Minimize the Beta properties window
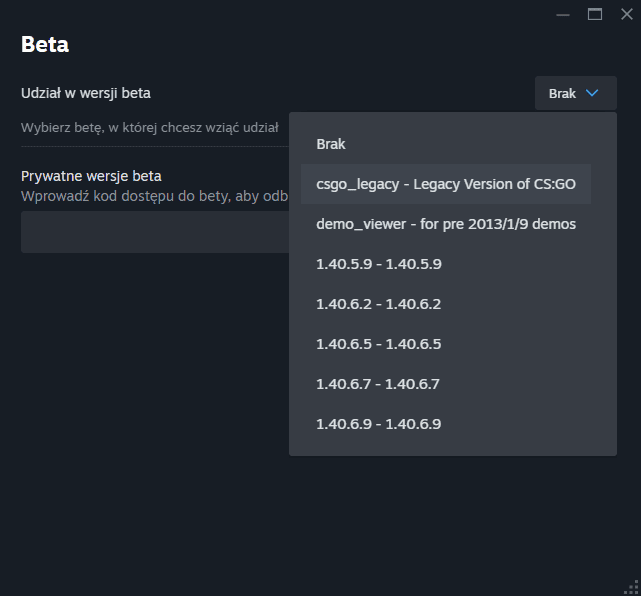The image size is (641, 596). coord(563,15)
